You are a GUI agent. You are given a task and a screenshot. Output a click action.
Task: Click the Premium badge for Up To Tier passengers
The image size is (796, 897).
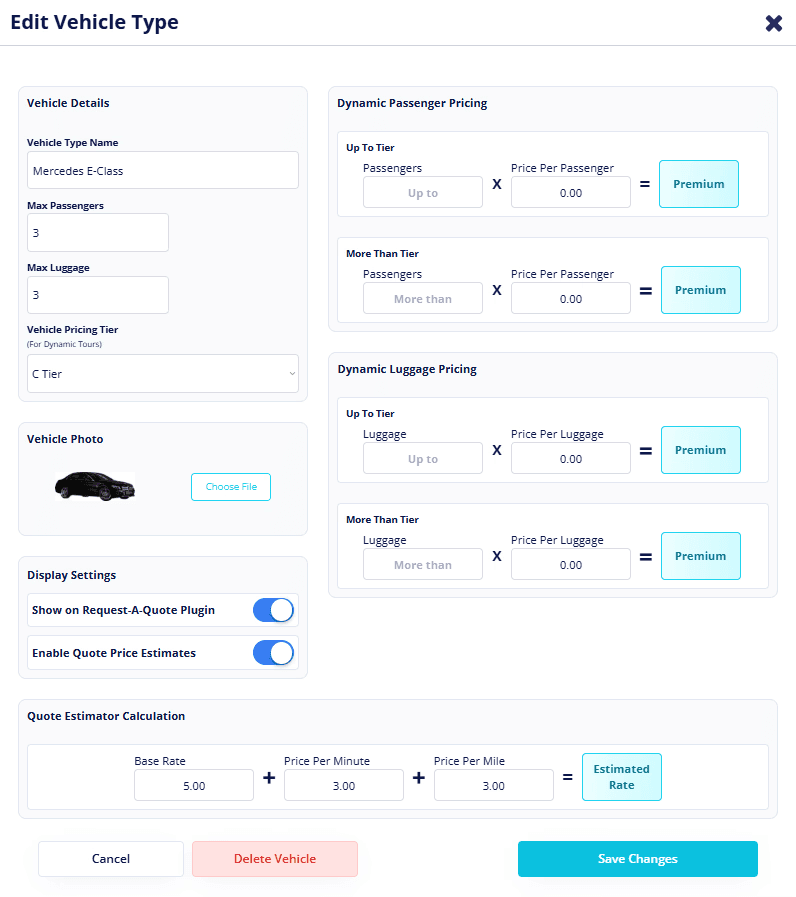[x=699, y=184]
